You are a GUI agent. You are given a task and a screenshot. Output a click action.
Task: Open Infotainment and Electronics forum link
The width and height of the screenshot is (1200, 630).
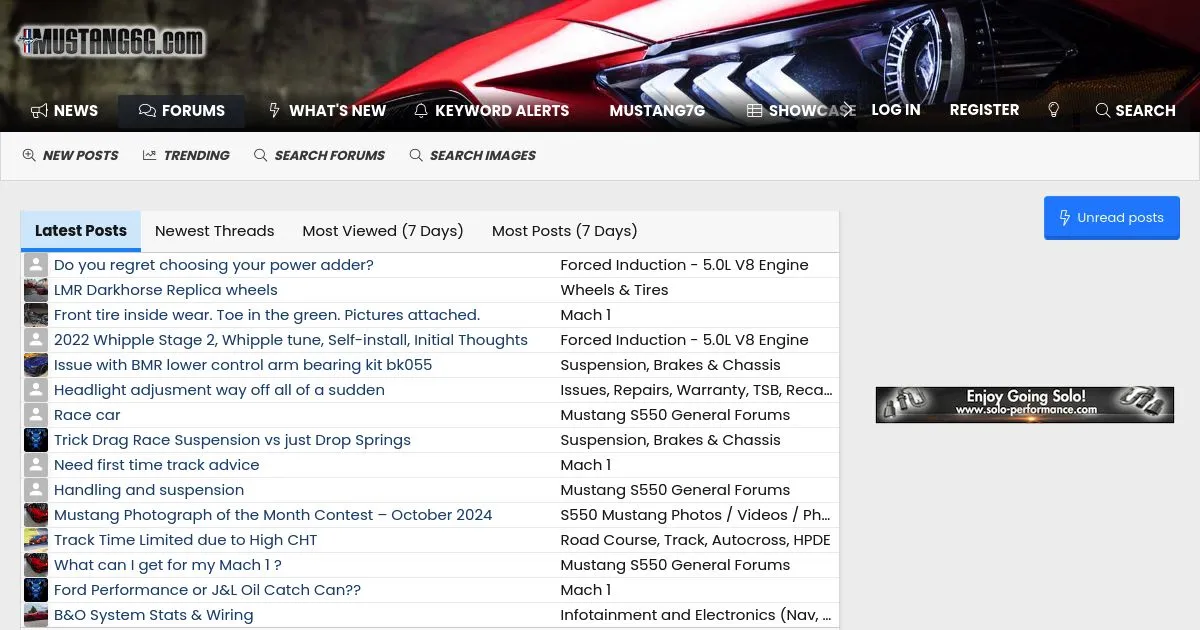tap(695, 615)
